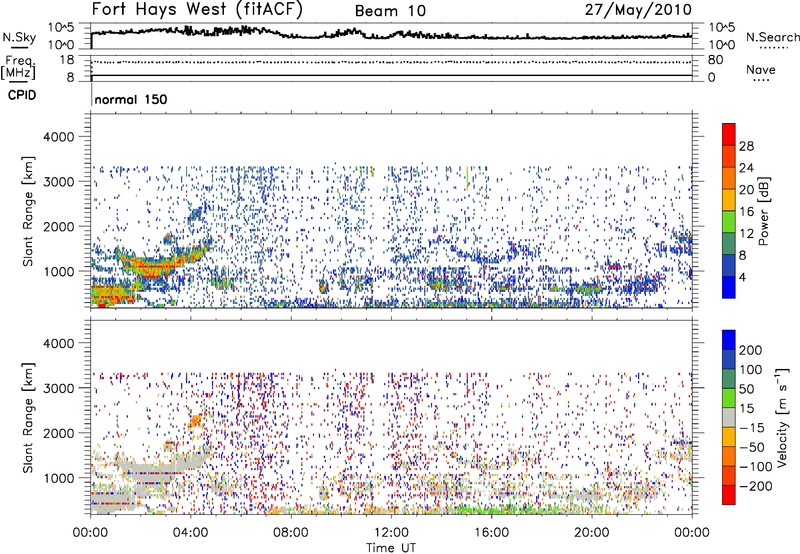
Task: Select the 'Freq. [MHz]' axis label
Action: click(18, 67)
